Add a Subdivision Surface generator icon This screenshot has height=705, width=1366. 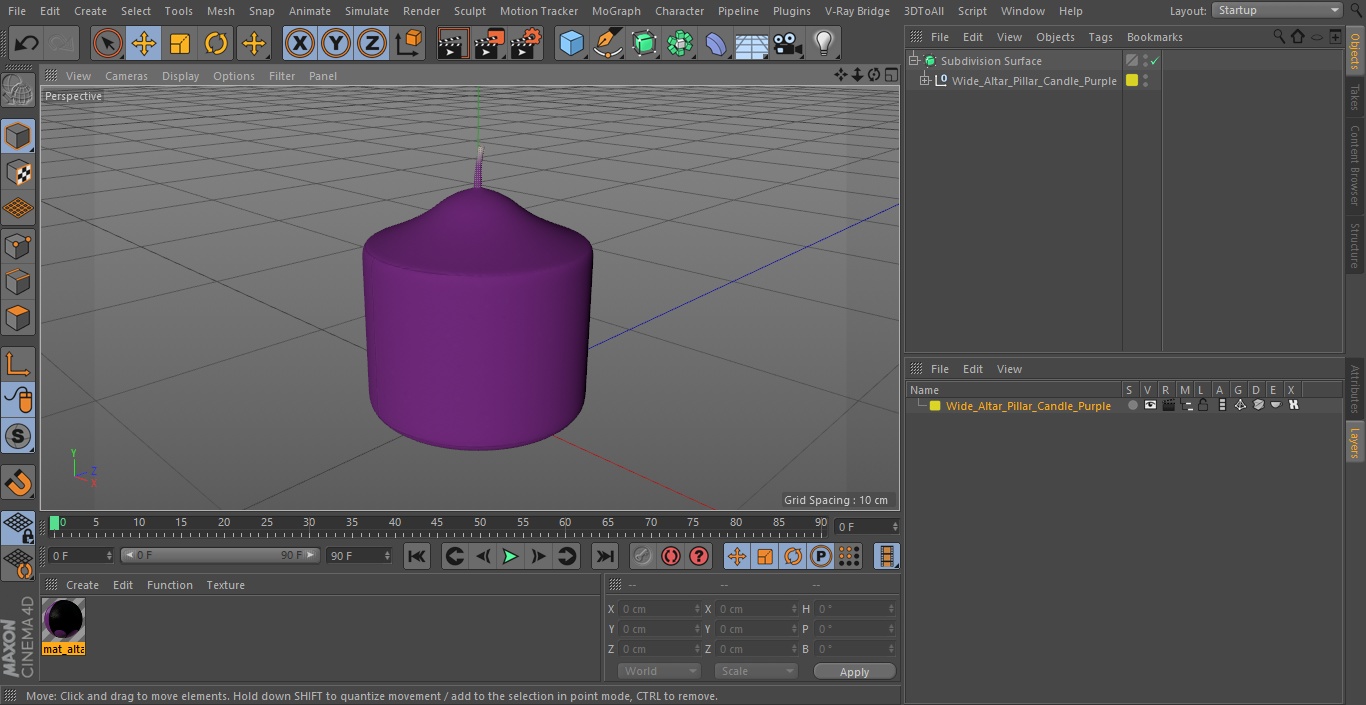(644, 43)
